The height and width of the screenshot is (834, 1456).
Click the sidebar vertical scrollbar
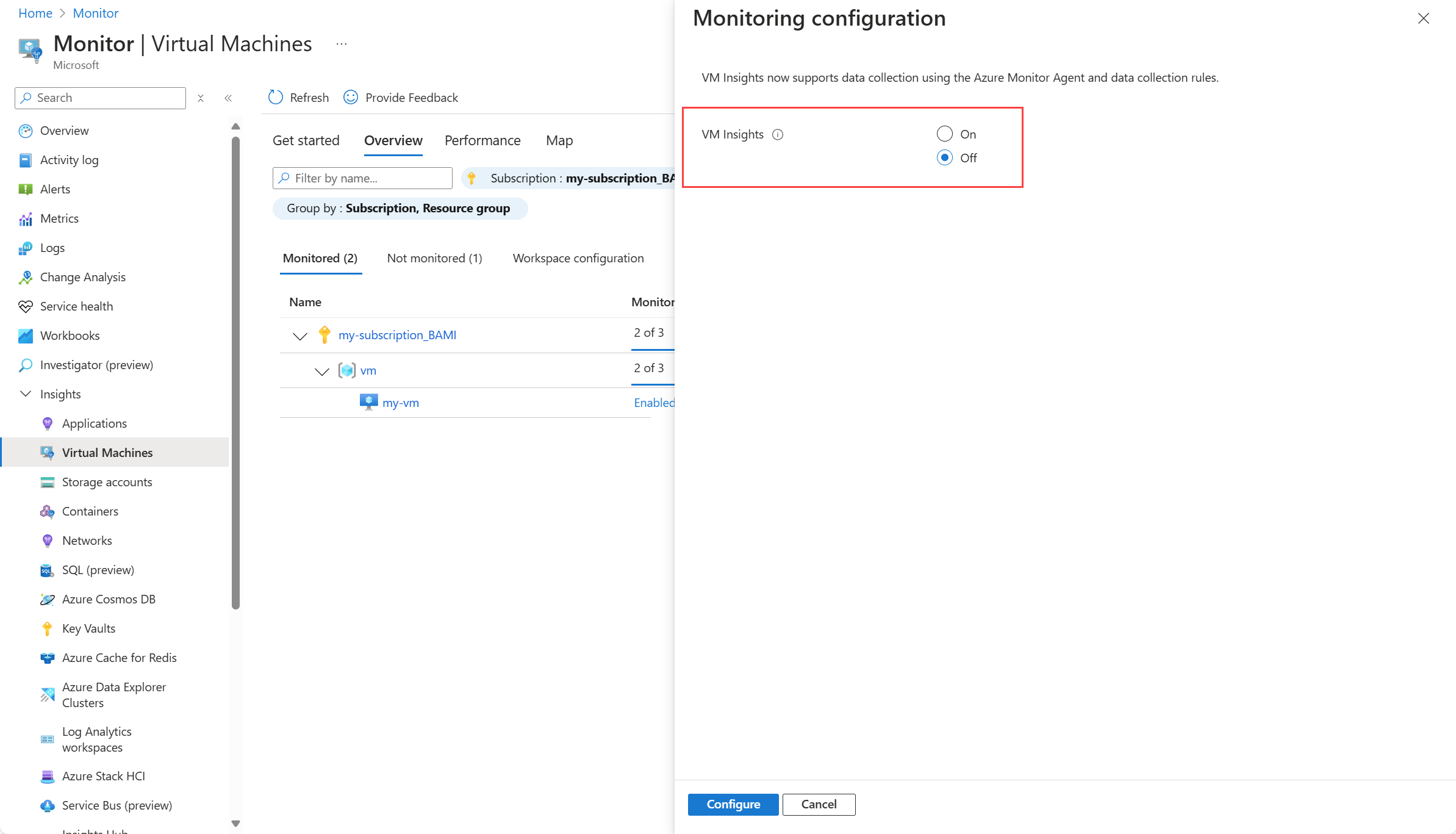point(235,372)
